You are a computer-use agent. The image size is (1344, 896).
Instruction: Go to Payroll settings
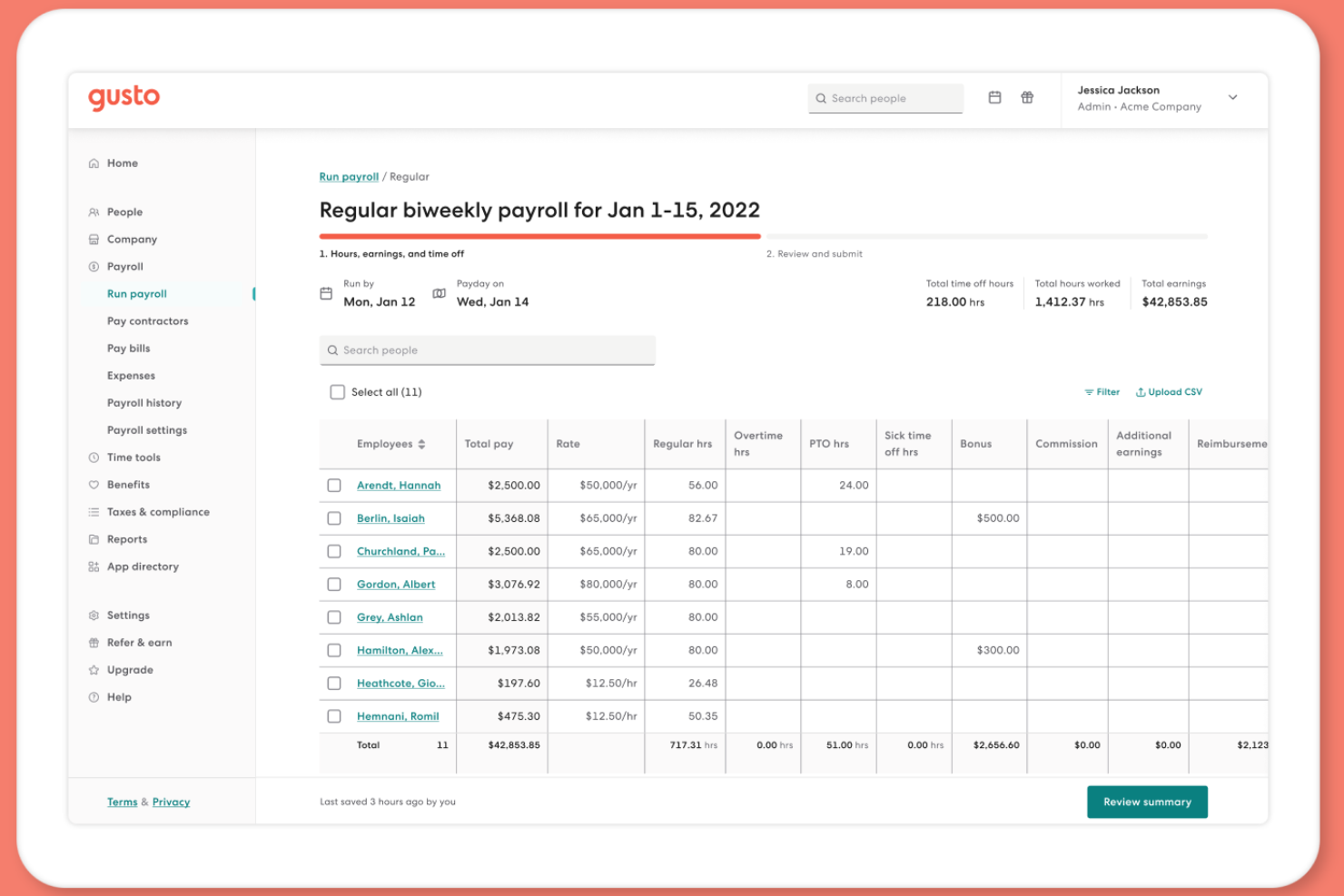click(x=147, y=429)
